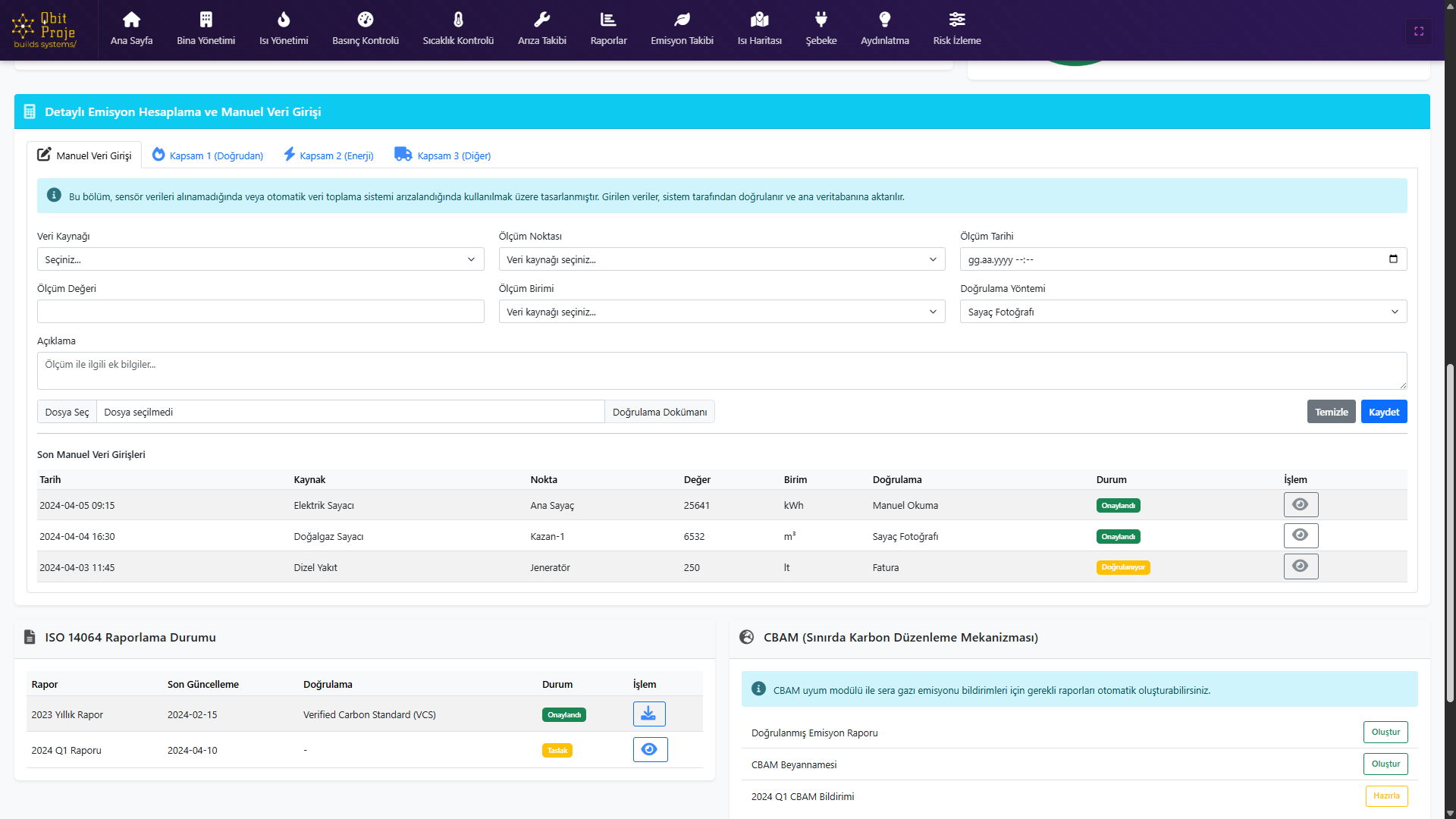Open Şebeke plug icon page
The width and height of the screenshot is (1456, 819).
point(821,20)
